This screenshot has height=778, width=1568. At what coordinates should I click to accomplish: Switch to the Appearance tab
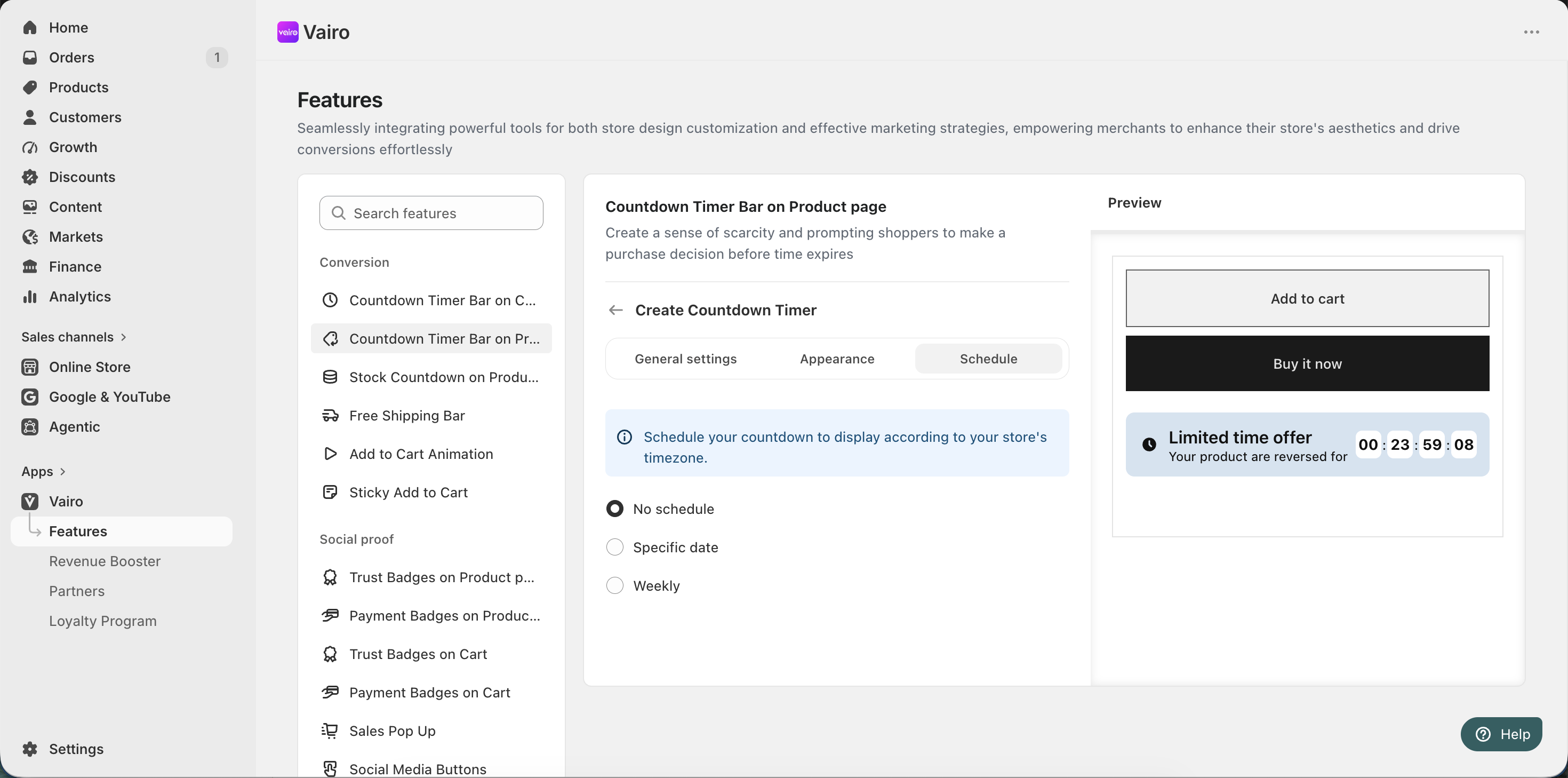(x=837, y=359)
